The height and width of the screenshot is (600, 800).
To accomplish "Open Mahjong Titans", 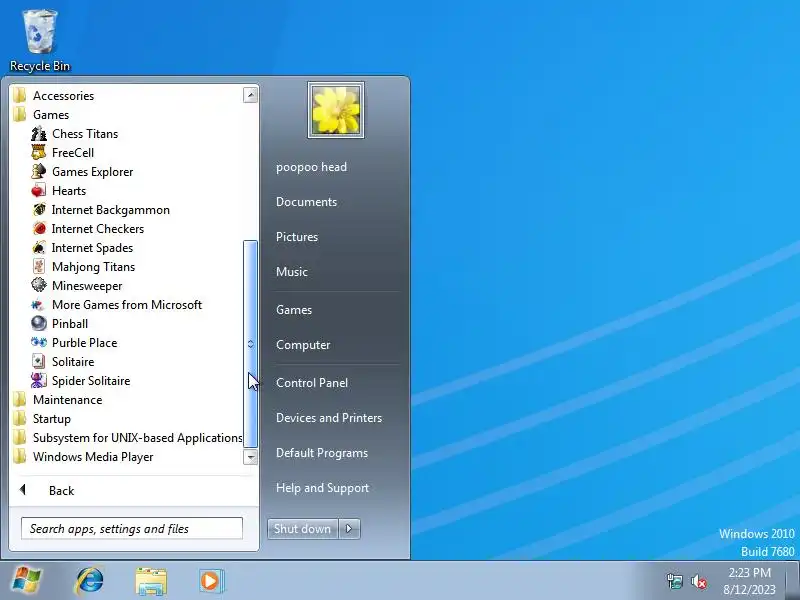I will pos(84,267).
